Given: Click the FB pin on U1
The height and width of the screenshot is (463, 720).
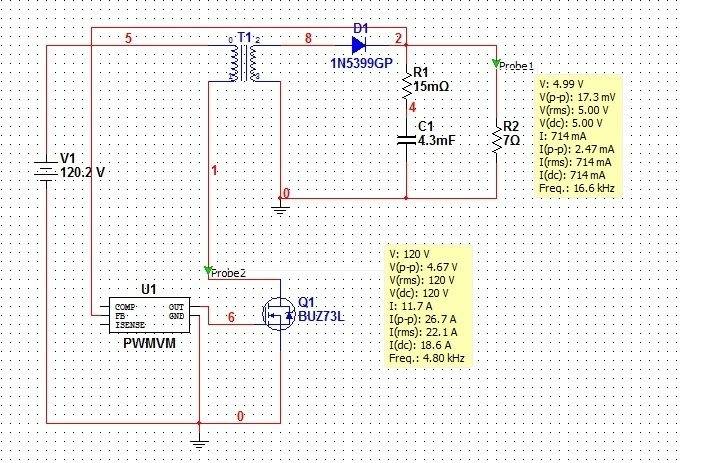Looking at the screenshot, I should (120, 316).
